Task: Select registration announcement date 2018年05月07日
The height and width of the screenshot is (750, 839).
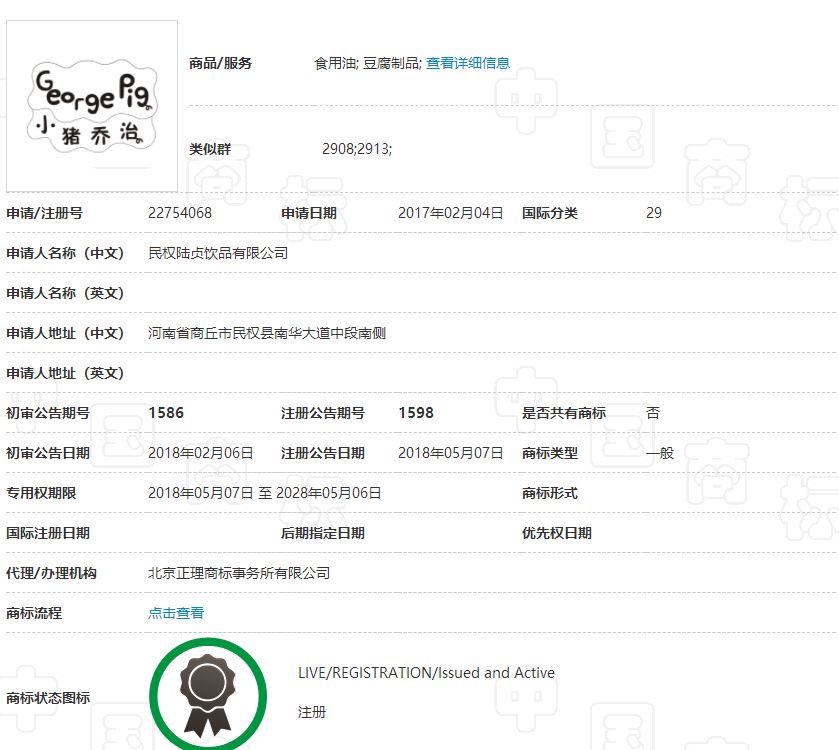Action: (x=451, y=453)
